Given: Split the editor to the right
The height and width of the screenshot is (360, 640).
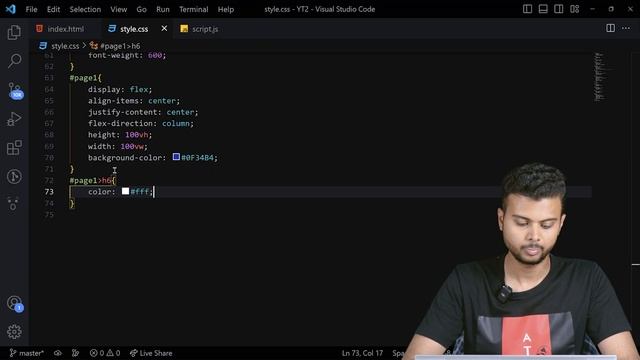Looking at the screenshot, I should 610,28.
